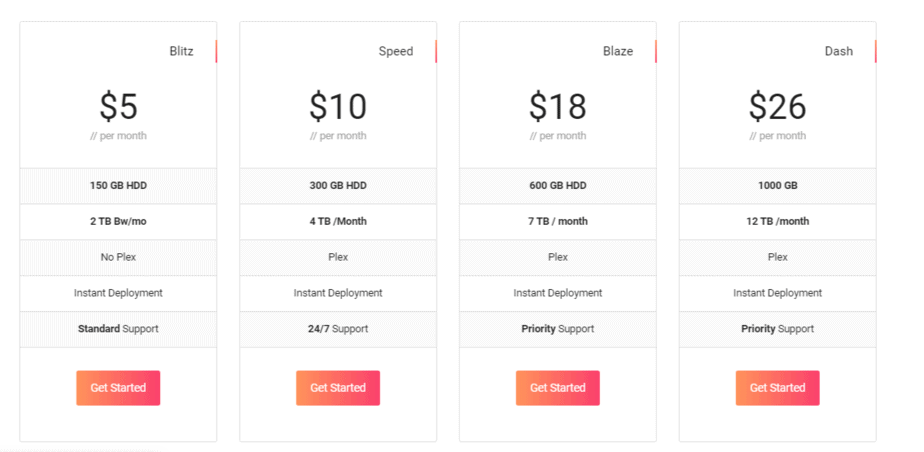Click the $5 price heading
The height and width of the screenshot is (452, 924).
pos(118,106)
